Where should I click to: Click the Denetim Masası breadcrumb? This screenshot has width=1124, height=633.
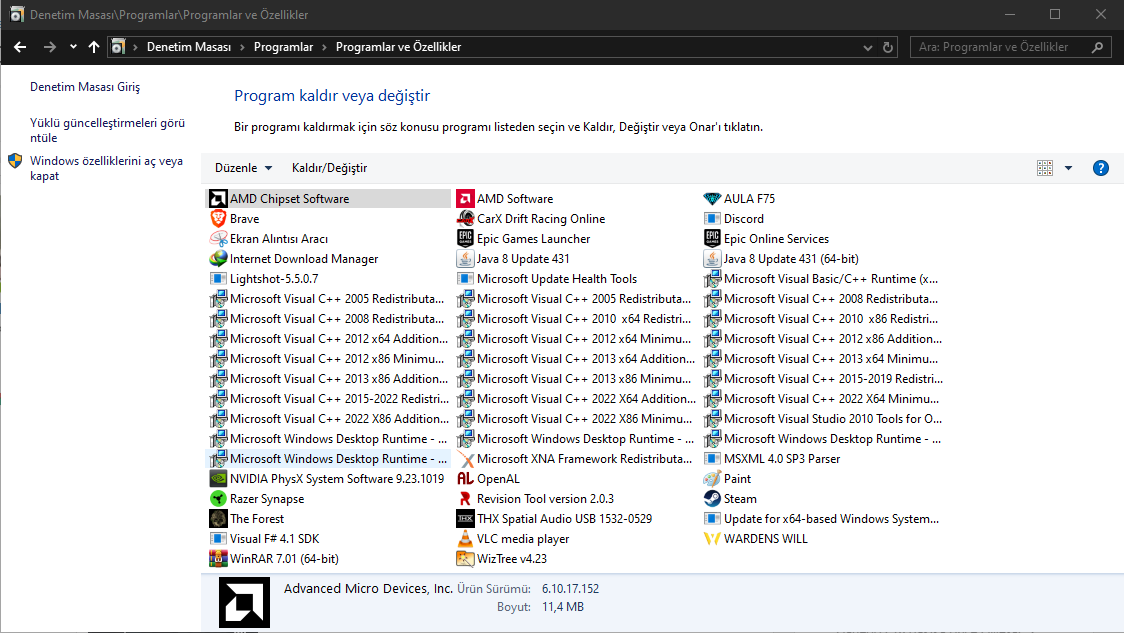pyautogui.click(x=189, y=47)
